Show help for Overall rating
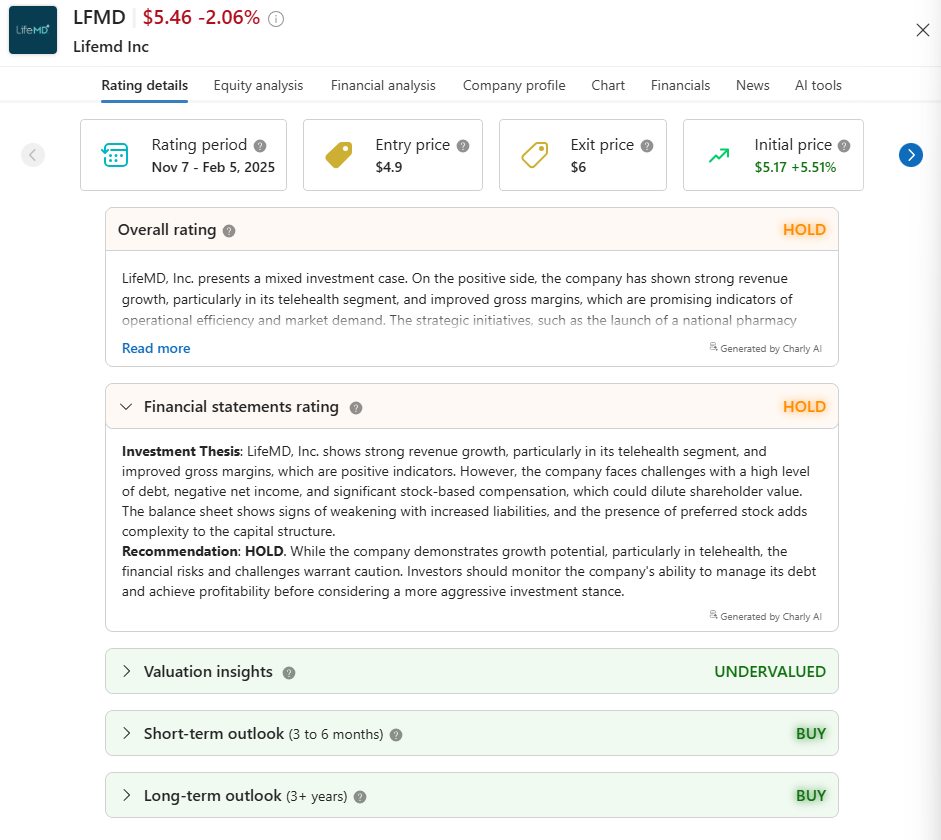 pos(229,231)
